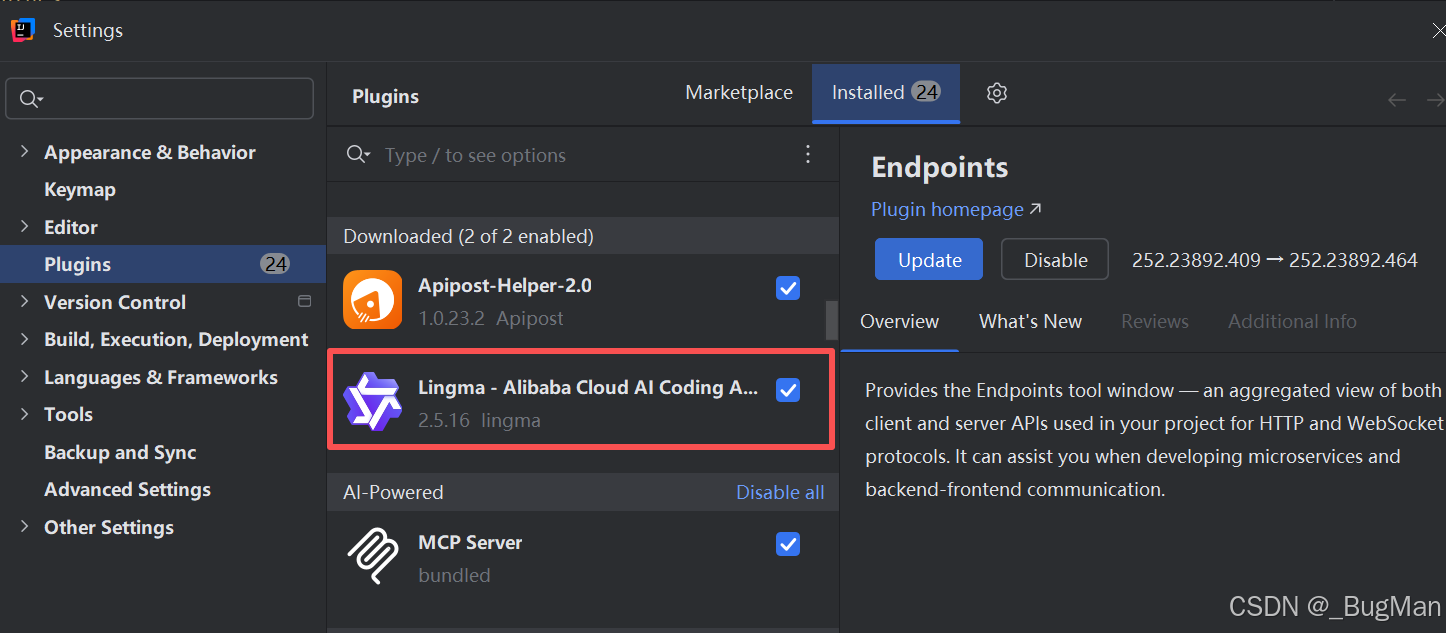Select Keymap in settings tree
This screenshot has height=633, width=1446.
(x=80, y=190)
